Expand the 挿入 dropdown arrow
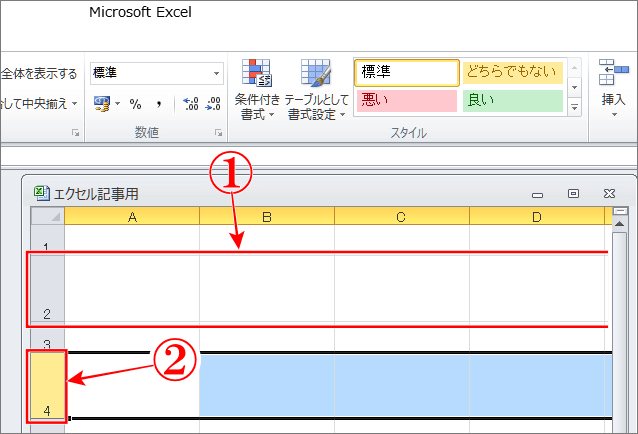 coord(614,115)
